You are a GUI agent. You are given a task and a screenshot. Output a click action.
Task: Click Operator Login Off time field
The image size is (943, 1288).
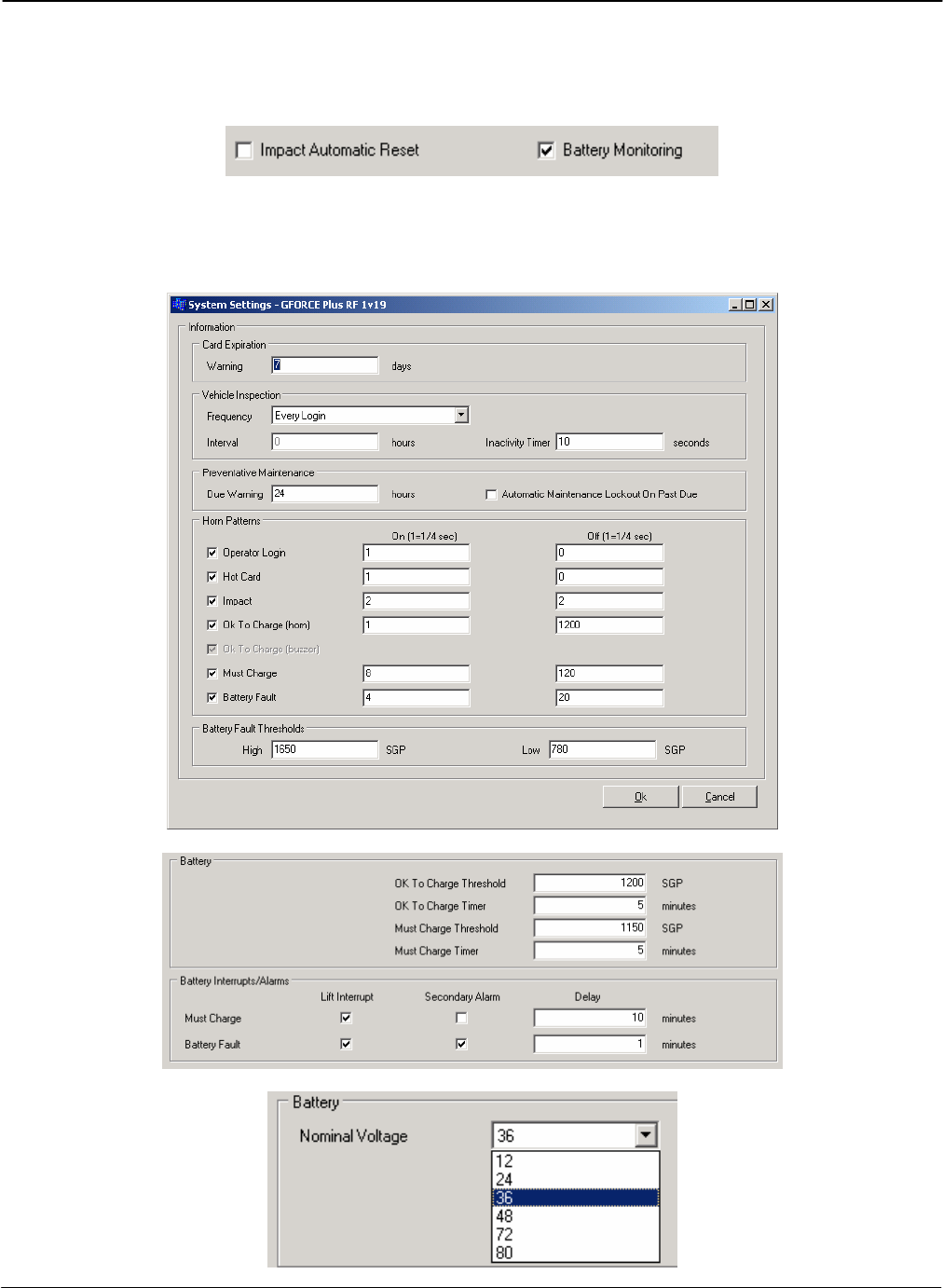click(609, 553)
